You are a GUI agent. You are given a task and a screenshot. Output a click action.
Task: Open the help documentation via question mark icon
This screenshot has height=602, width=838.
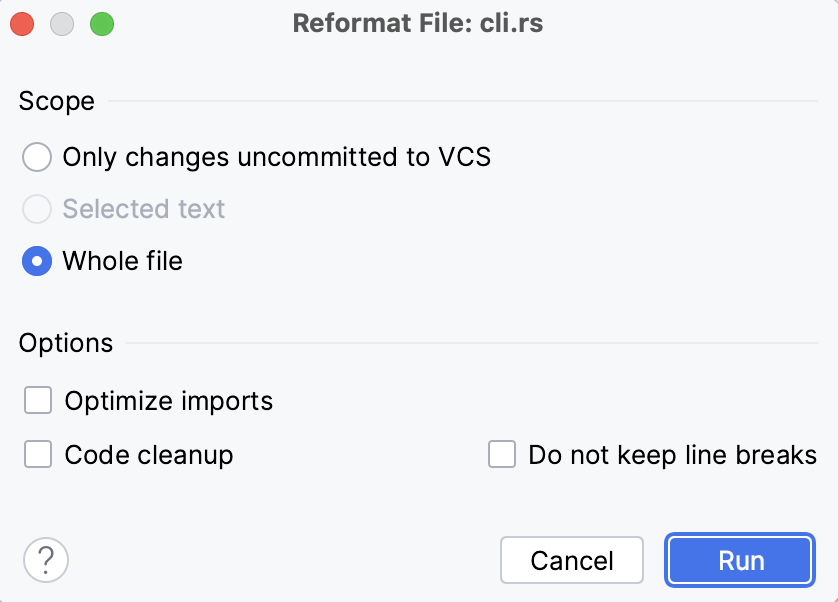click(44, 560)
